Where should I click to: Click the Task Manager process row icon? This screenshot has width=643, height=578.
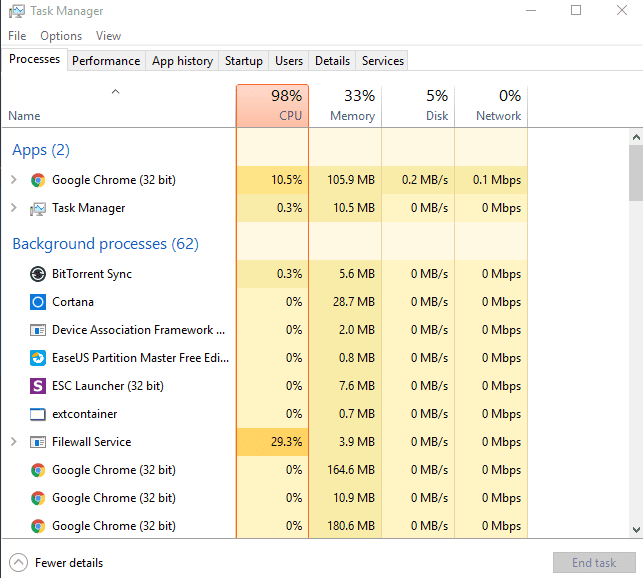coord(38,208)
